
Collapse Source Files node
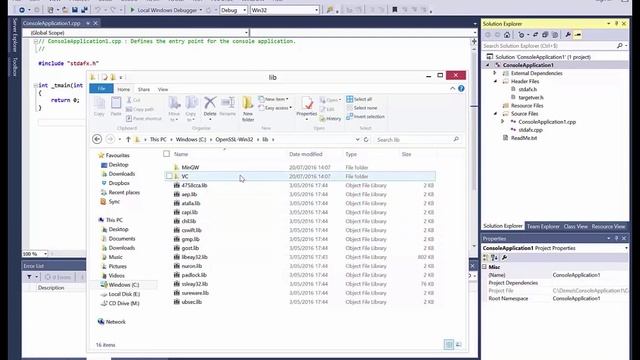tap(495, 113)
